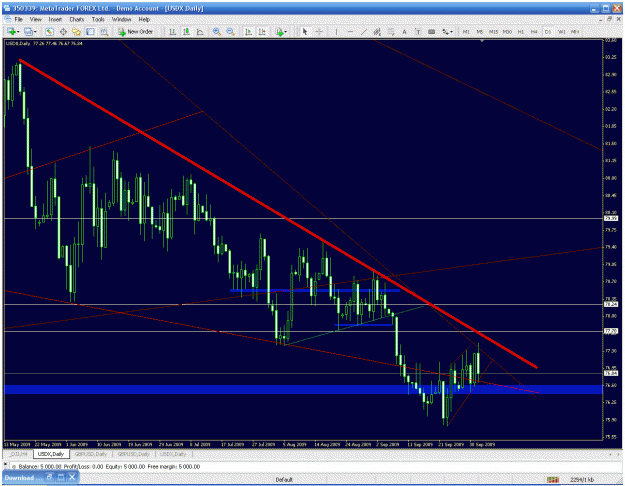The image size is (625, 486).
Task: Open the Indicators list icon
Action: point(280,31)
